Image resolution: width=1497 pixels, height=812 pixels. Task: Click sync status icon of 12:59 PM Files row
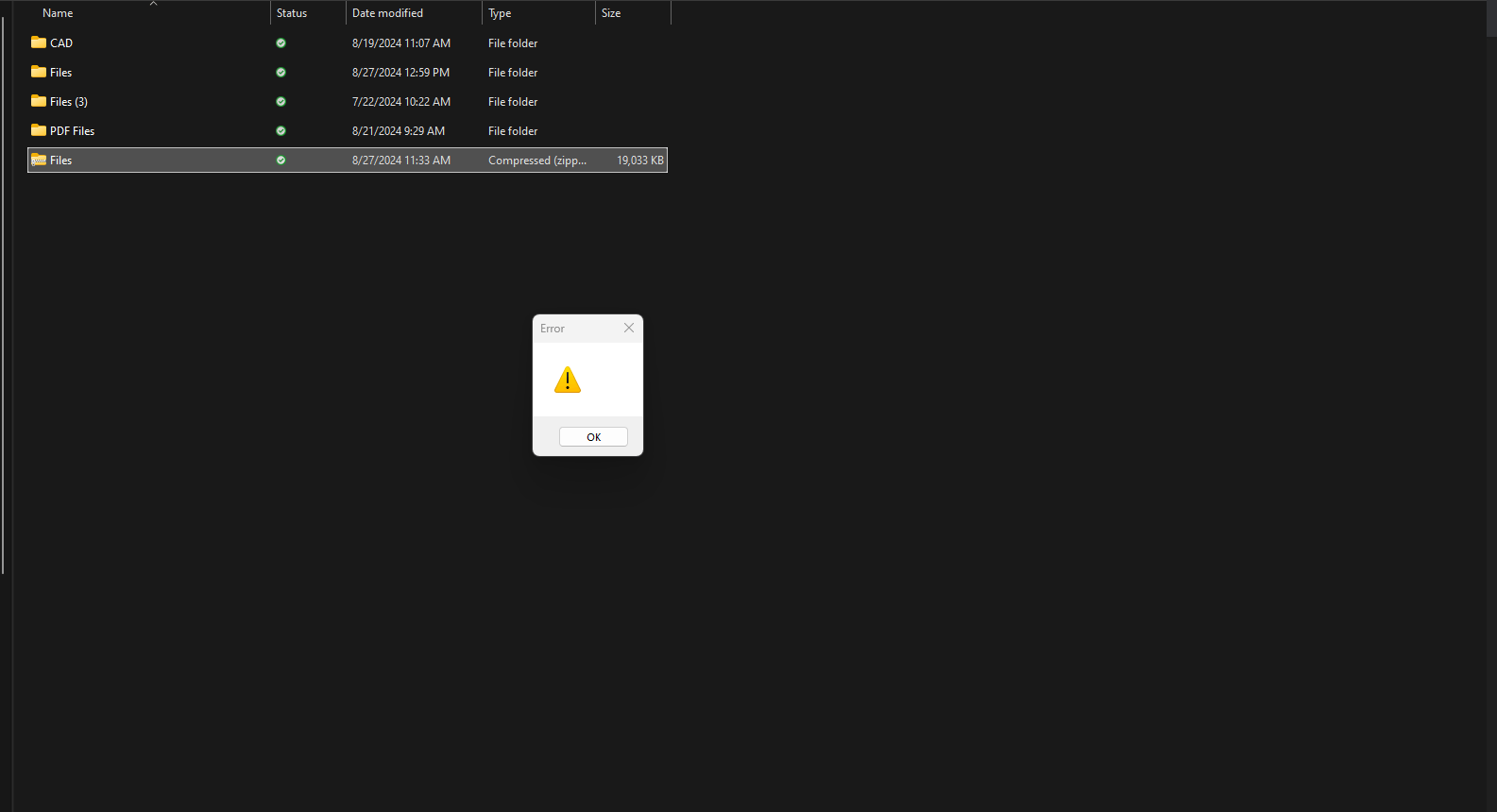281,73
